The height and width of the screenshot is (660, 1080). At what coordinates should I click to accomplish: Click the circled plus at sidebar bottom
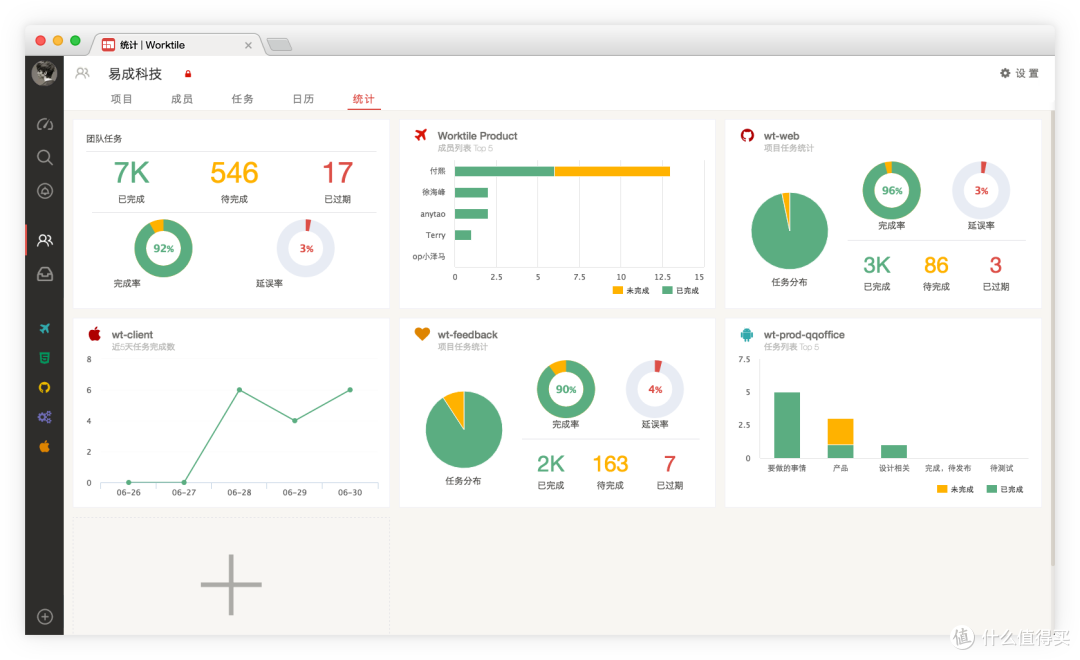(45, 617)
